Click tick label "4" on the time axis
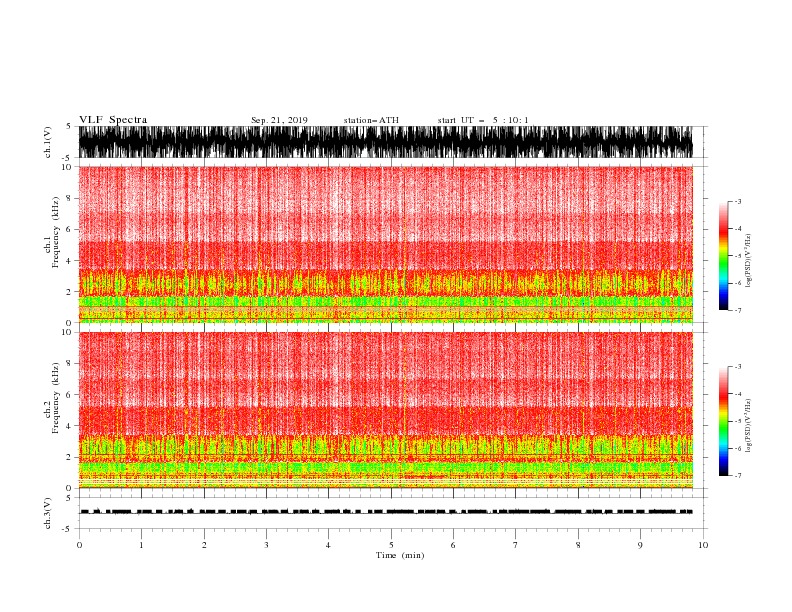Screen dimensions: 792x612 [x=328, y=545]
